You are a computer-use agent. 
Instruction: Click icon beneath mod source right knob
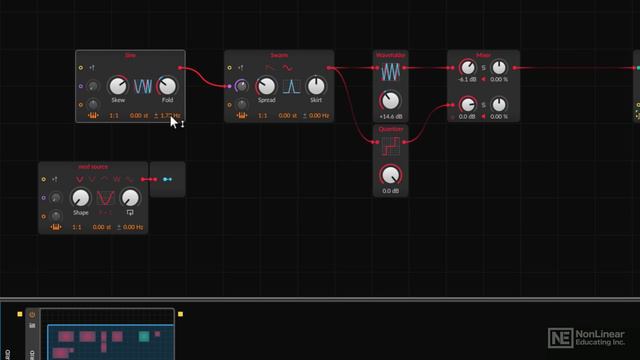tap(130, 212)
